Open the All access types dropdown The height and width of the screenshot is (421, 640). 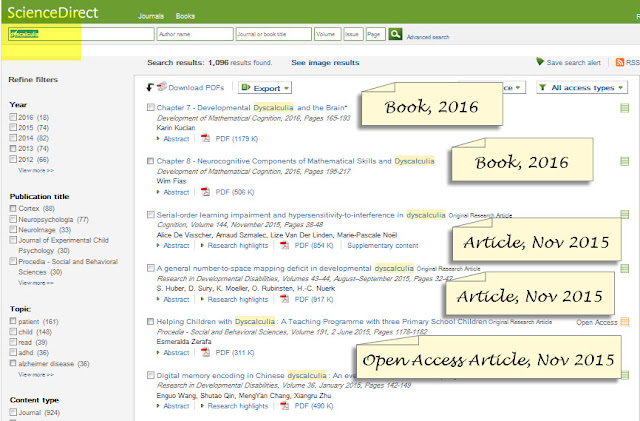(581, 87)
